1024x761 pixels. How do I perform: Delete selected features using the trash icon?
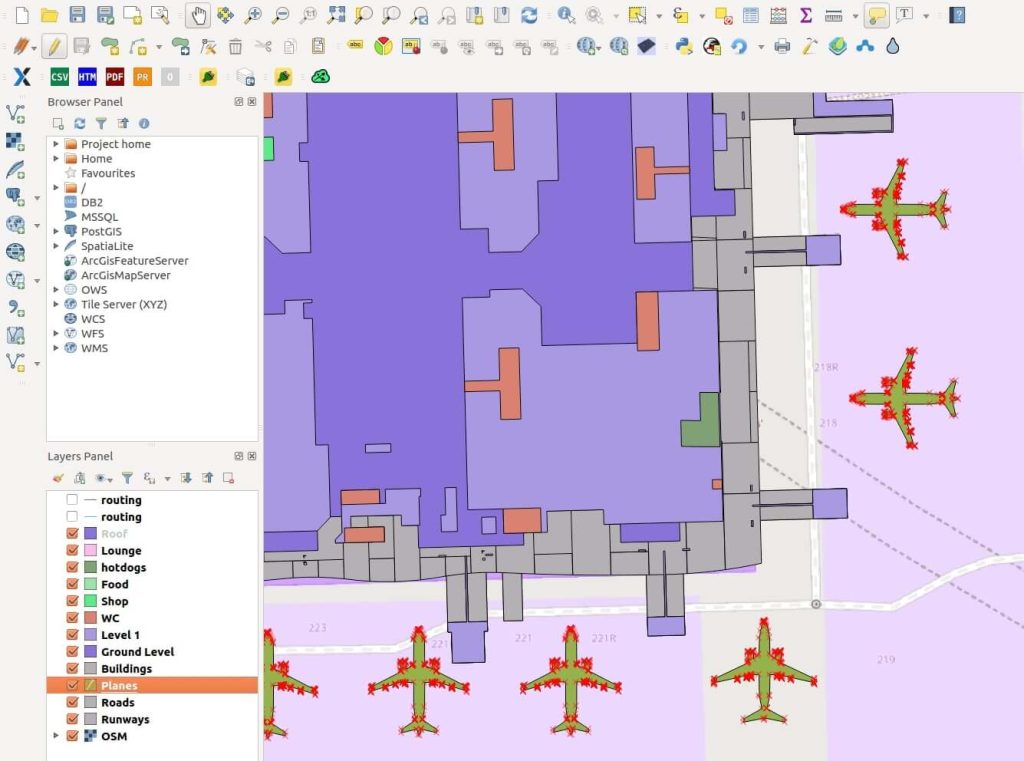tap(235, 46)
